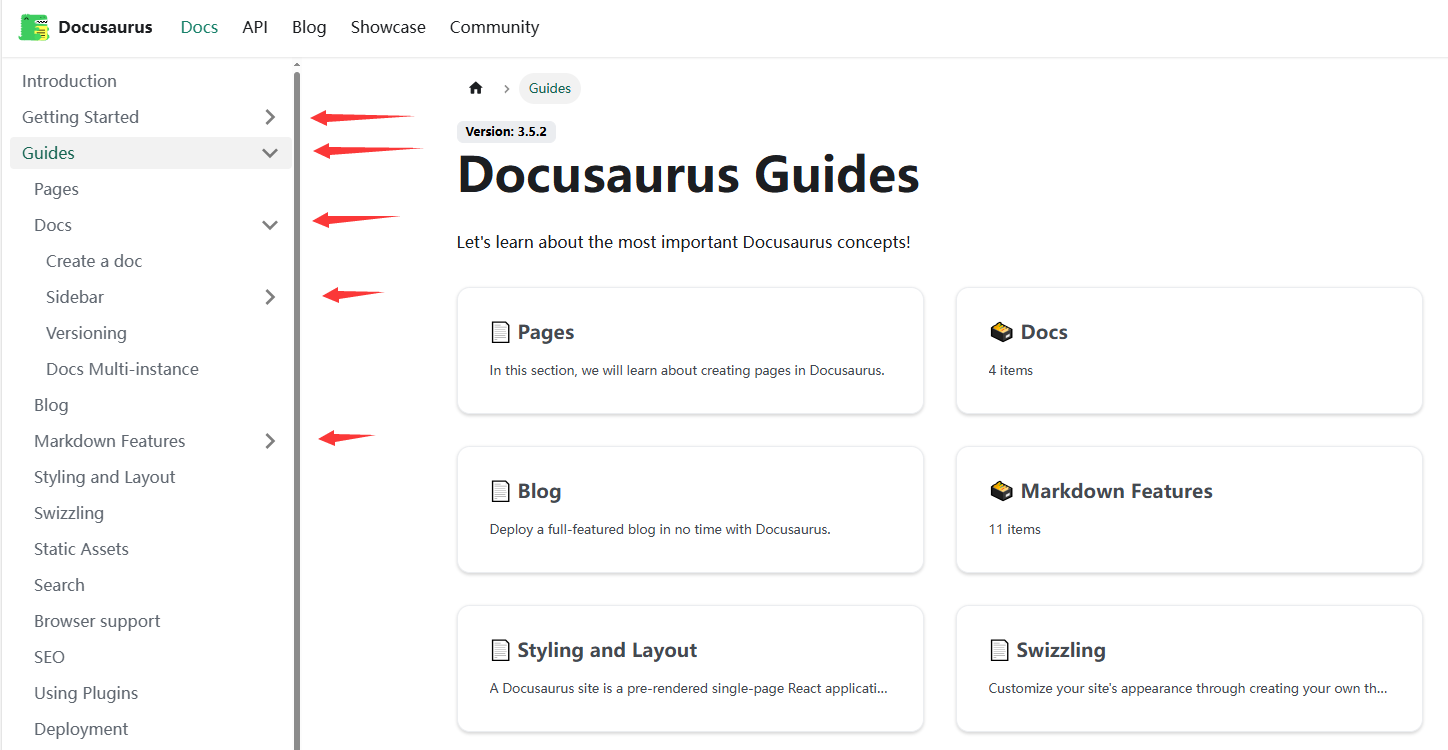Select the Docs sidebar subcategory label
Image resolution: width=1448 pixels, height=750 pixels.
pyautogui.click(x=53, y=225)
